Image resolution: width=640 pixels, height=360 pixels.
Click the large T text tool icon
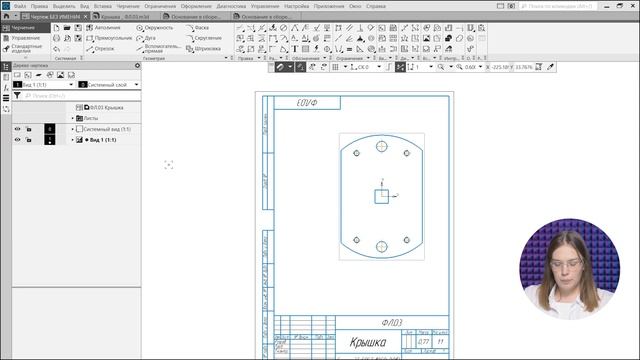(295, 49)
